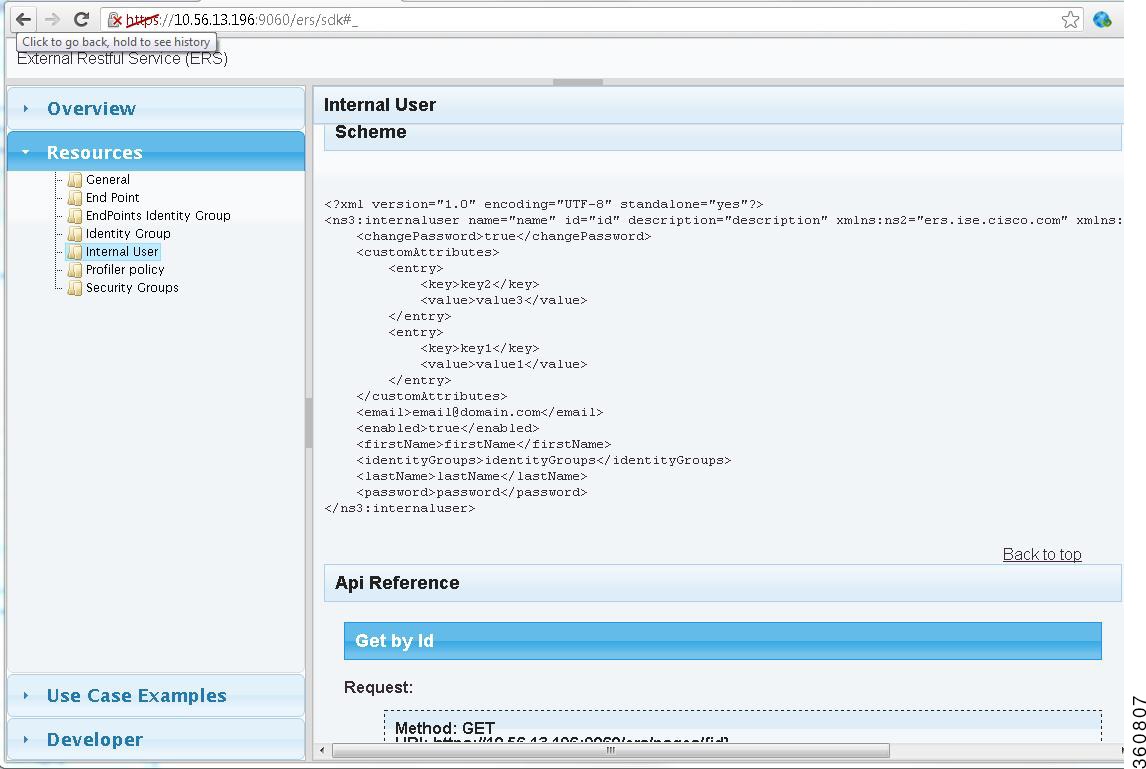The image size is (1146, 769).
Task: Click the Back to top link
Action: pos(1041,554)
